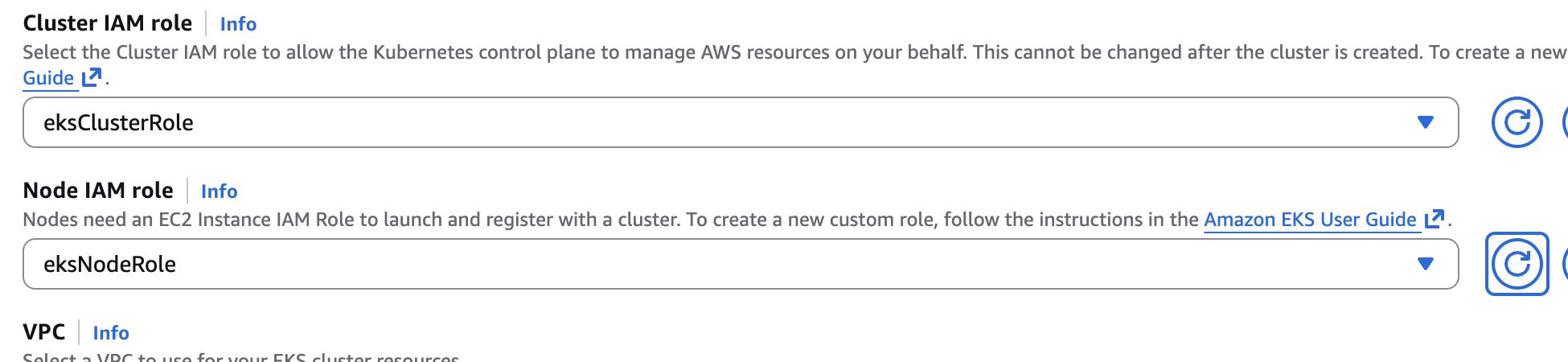Refresh the Cluster IAM role list
The image size is (1568, 362).
click(x=1517, y=122)
